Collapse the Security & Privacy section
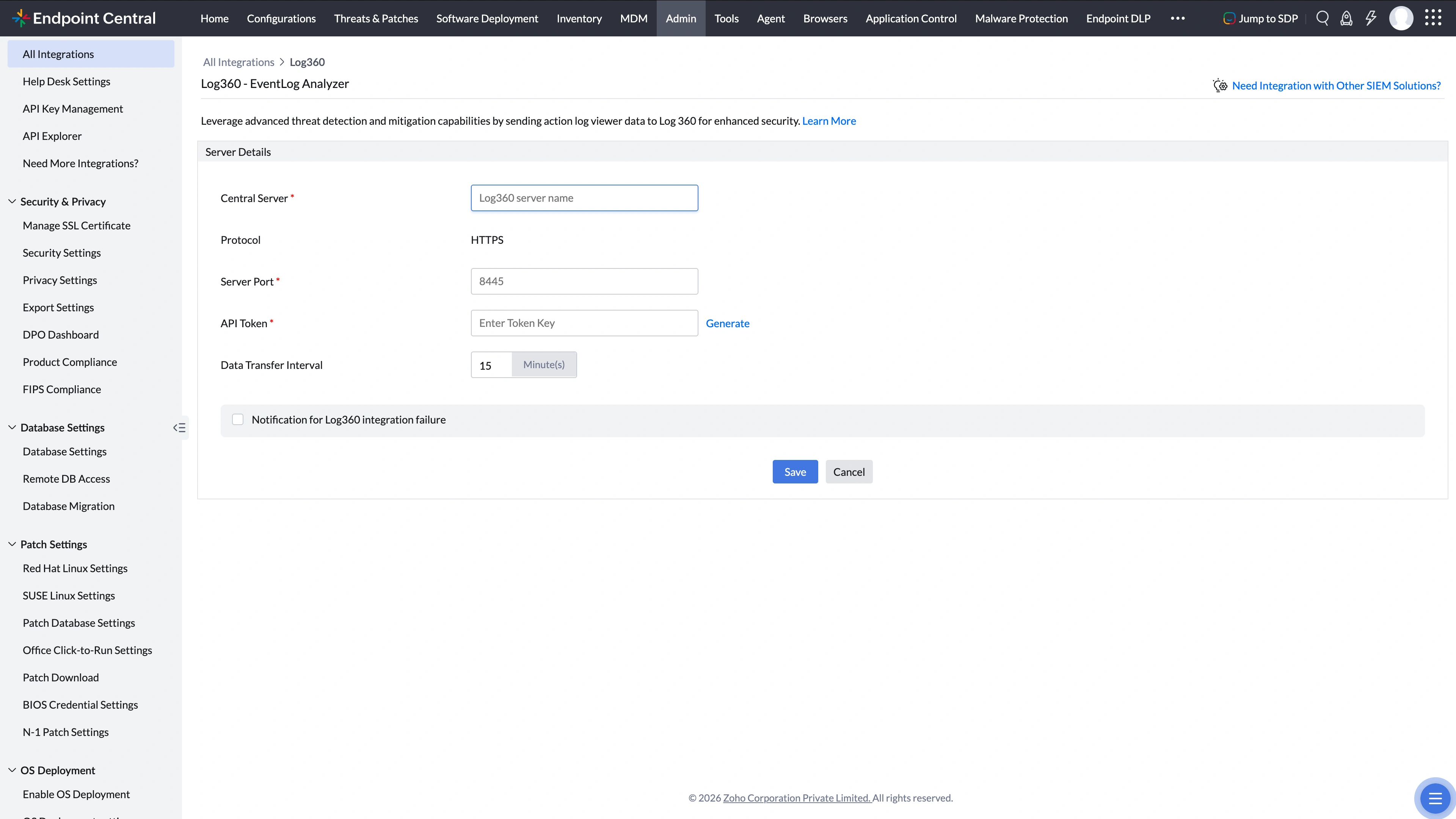This screenshot has width=1456, height=819. pyautogui.click(x=12, y=201)
